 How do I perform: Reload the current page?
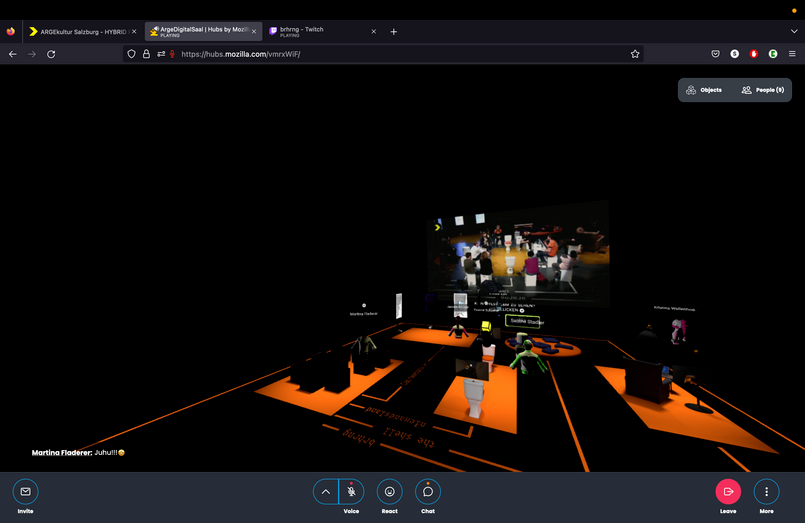[x=51, y=54]
